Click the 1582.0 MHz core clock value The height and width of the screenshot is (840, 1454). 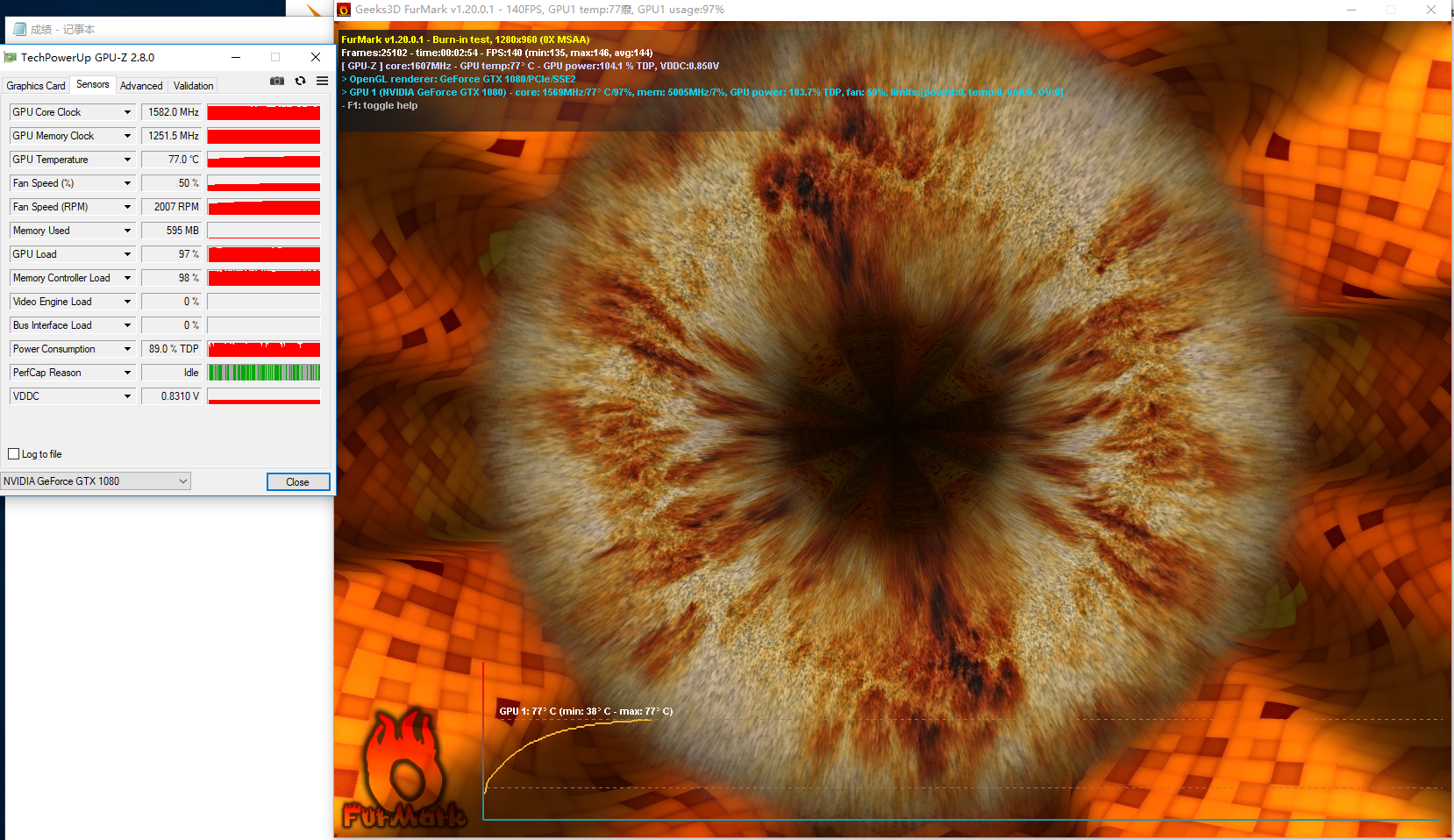172,112
